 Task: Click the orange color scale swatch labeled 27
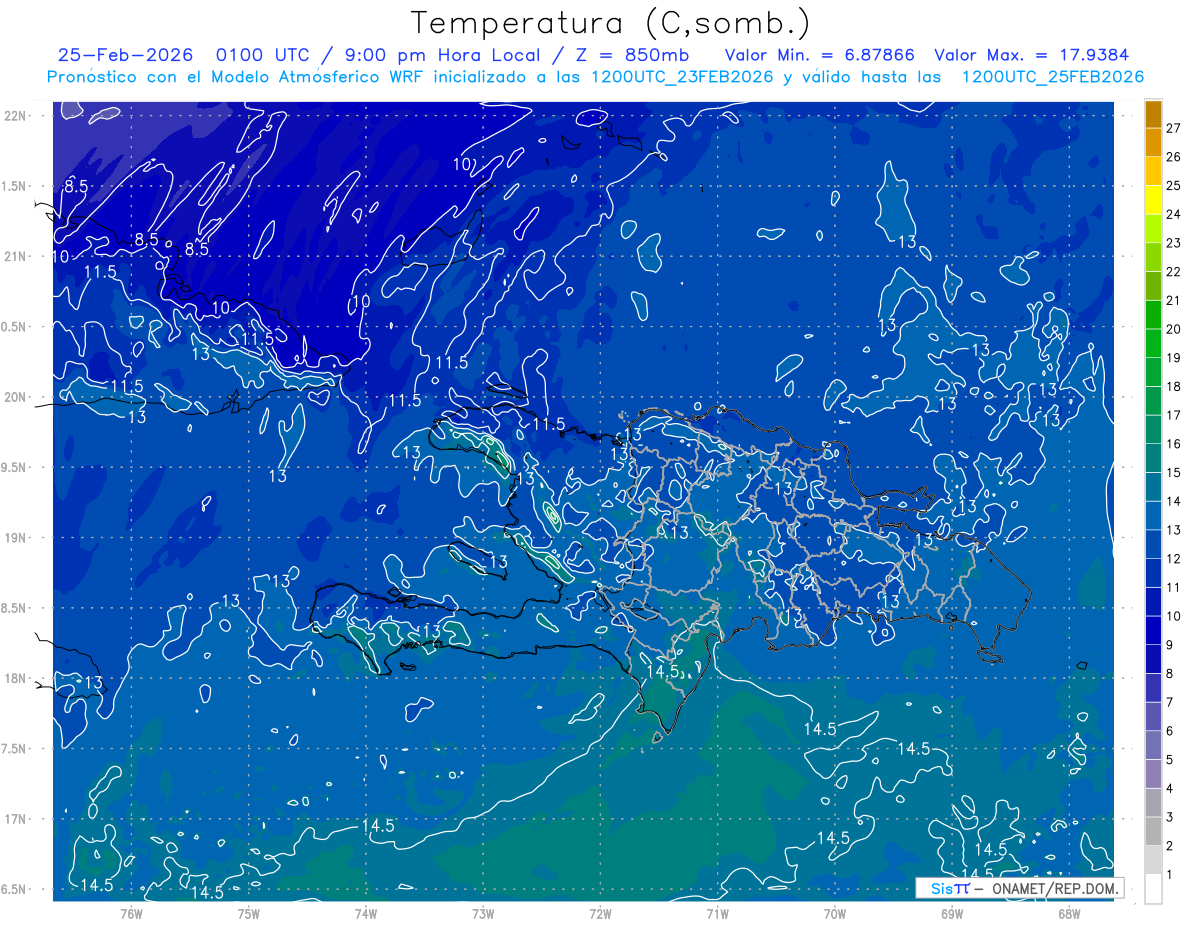coord(1153,115)
